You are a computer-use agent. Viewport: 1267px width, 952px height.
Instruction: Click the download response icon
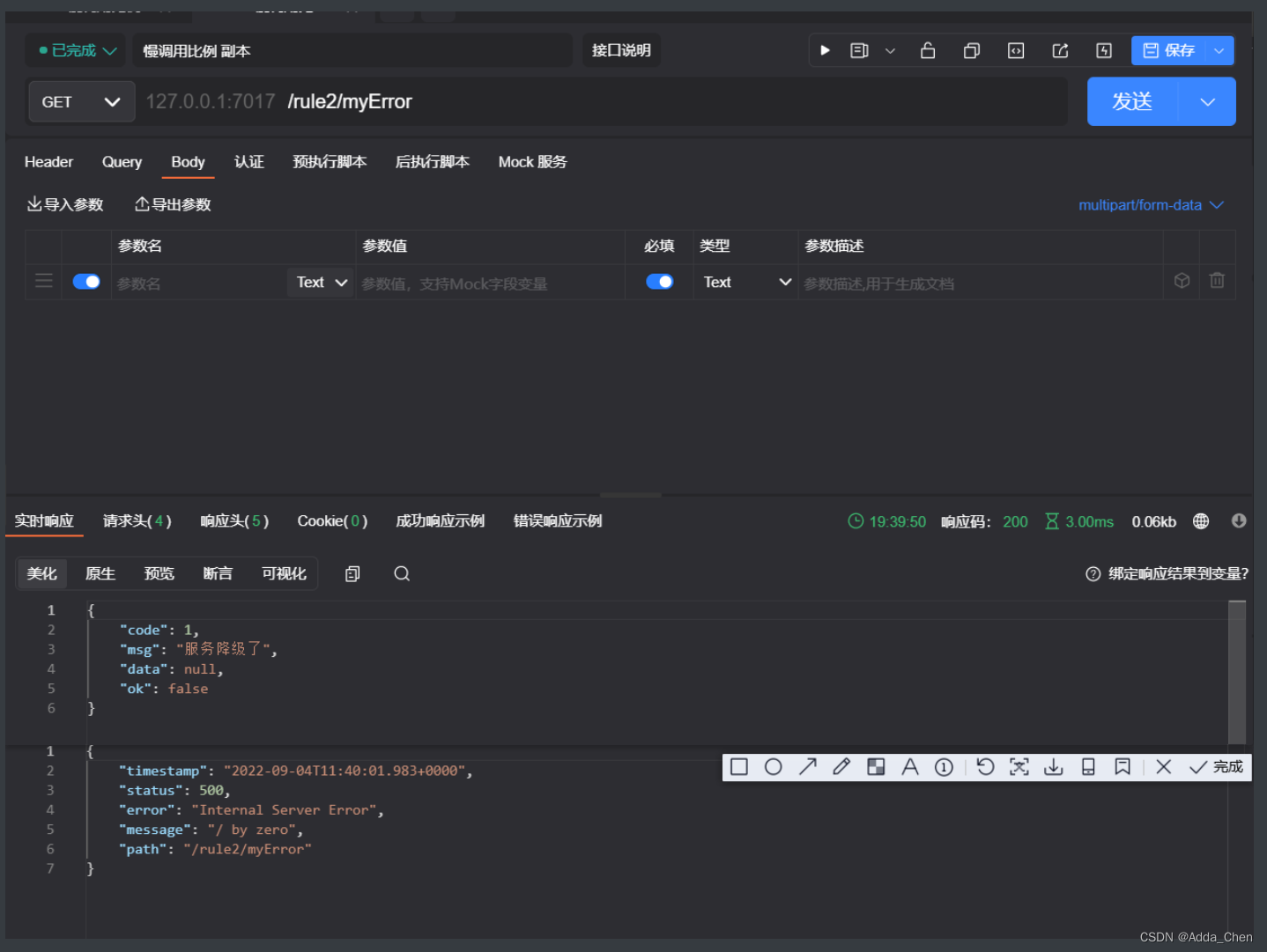tap(1239, 520)
